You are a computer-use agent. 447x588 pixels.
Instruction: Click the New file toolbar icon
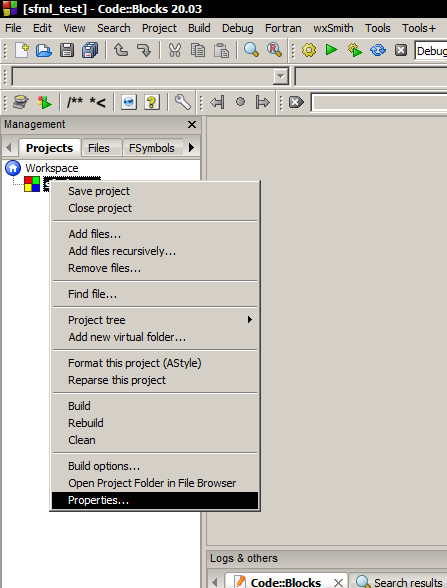[x=21, y=50]
